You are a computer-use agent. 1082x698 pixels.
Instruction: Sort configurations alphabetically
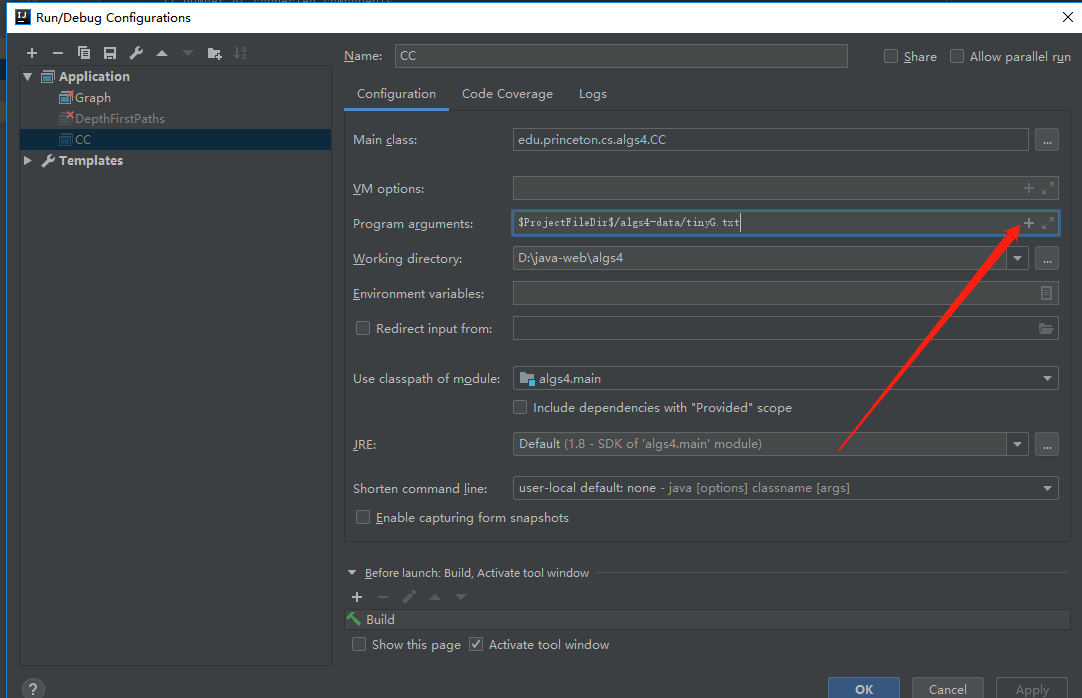pyautogui.click(x=240, y=53)
